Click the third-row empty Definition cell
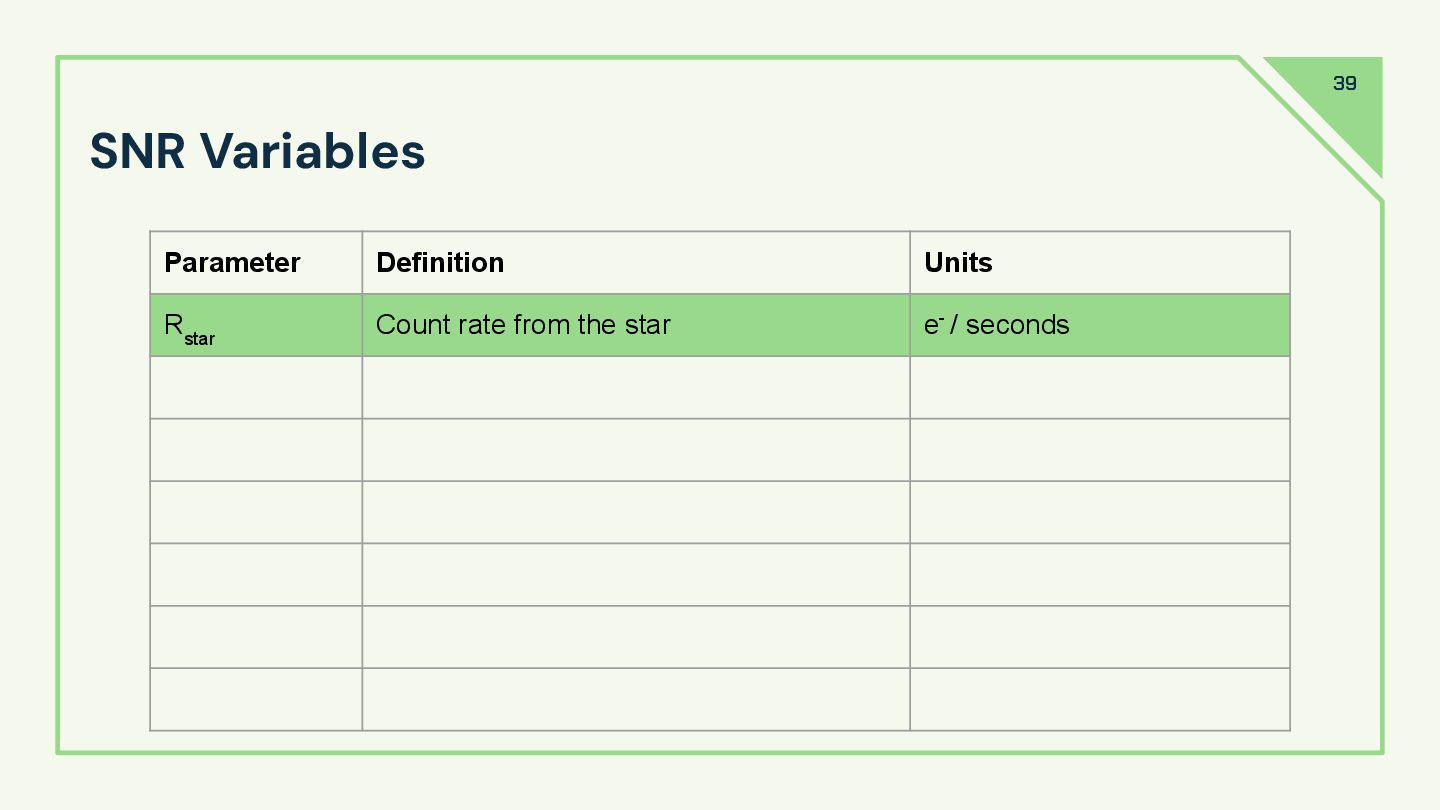 point(636,450)
